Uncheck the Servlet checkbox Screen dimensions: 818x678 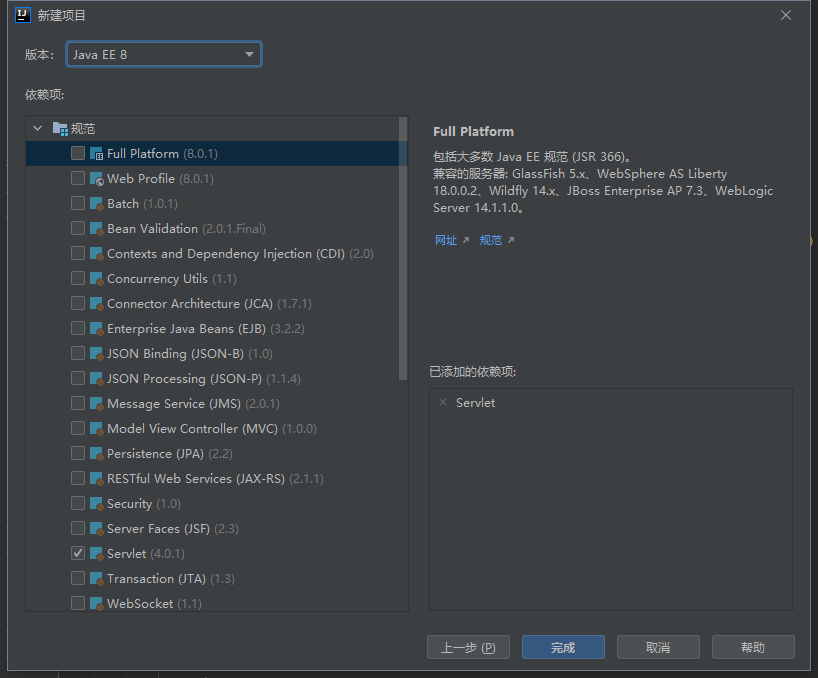pyautogui.click(x=78, y=554)
